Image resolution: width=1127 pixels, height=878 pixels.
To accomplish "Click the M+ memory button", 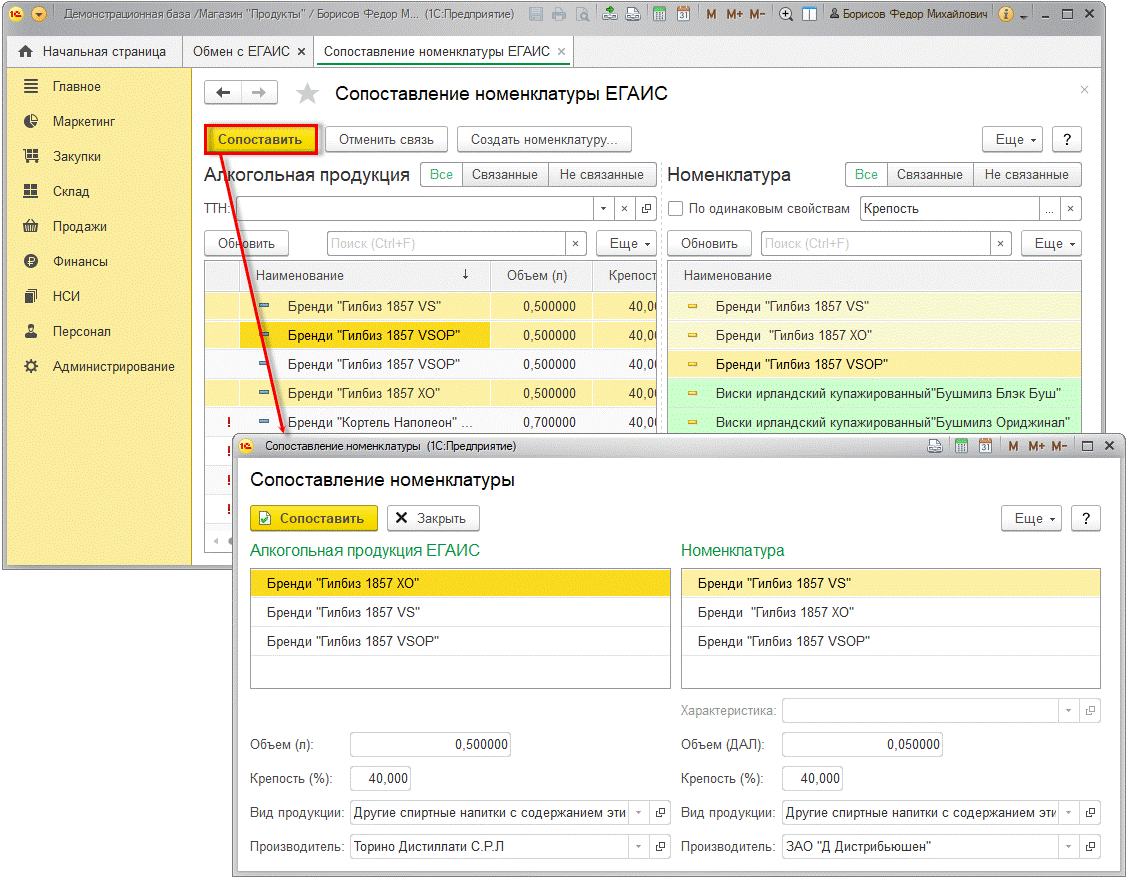I will (735, 15).
